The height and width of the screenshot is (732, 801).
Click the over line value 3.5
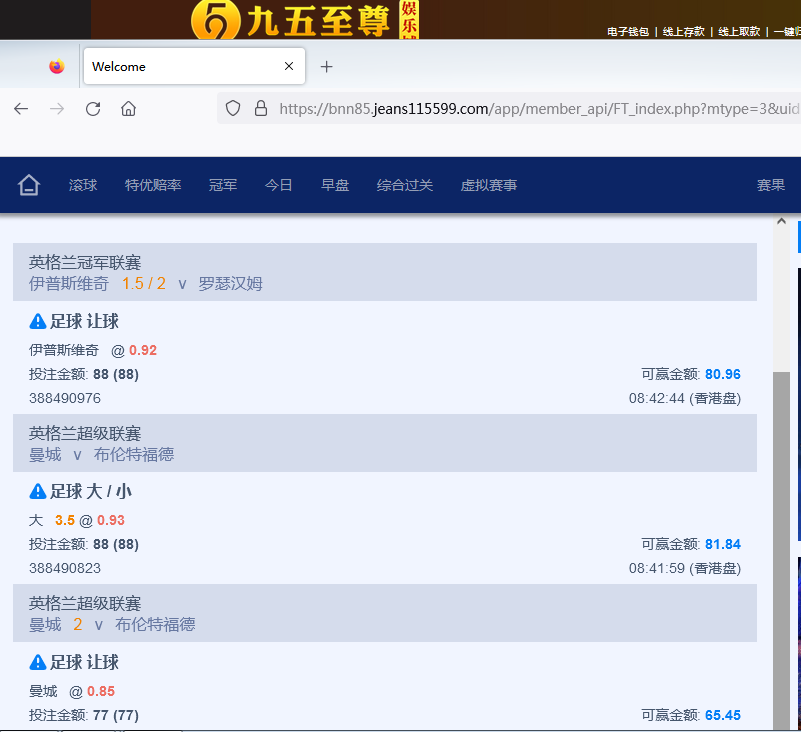coord(65,521)
